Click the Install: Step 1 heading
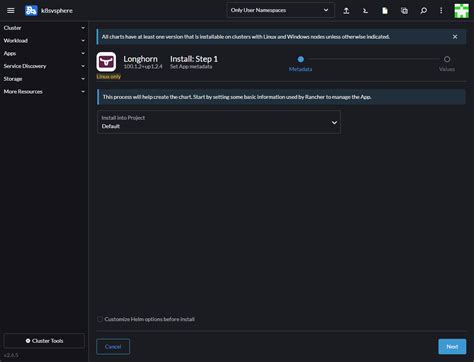Viewport: 474px width, 362px height. coord(194,59)
